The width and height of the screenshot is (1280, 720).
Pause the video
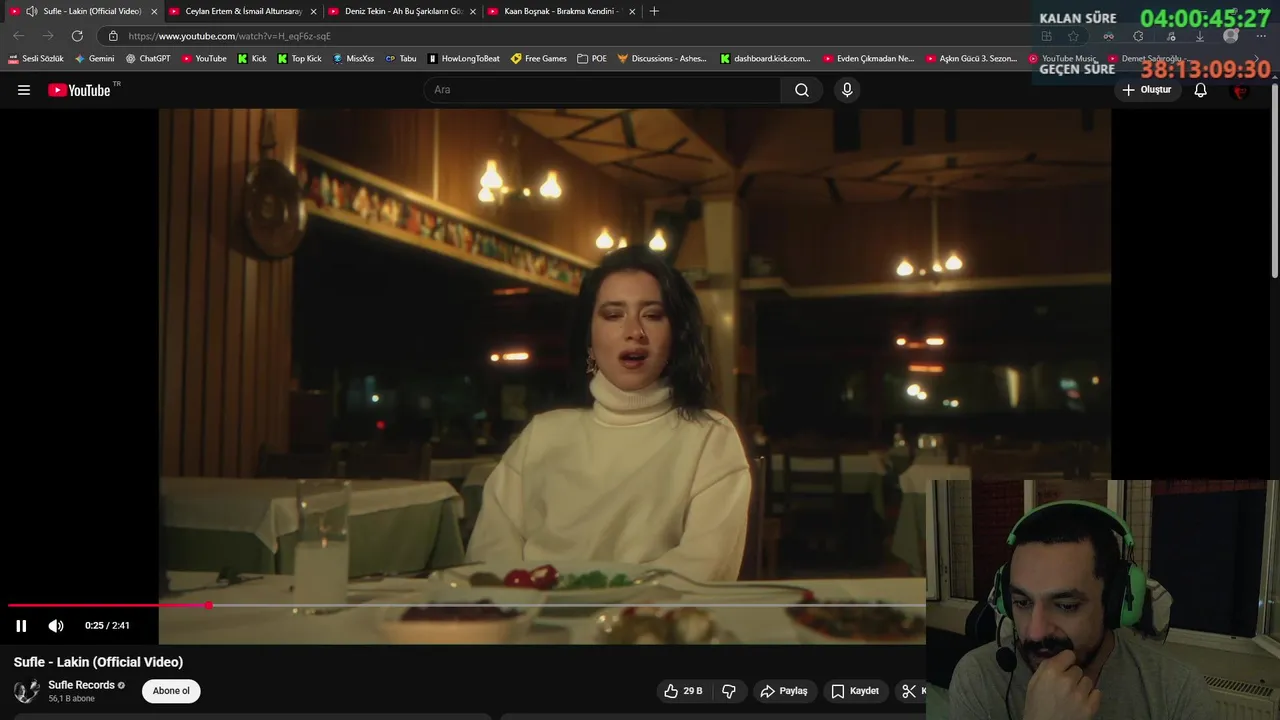(21, 626)
